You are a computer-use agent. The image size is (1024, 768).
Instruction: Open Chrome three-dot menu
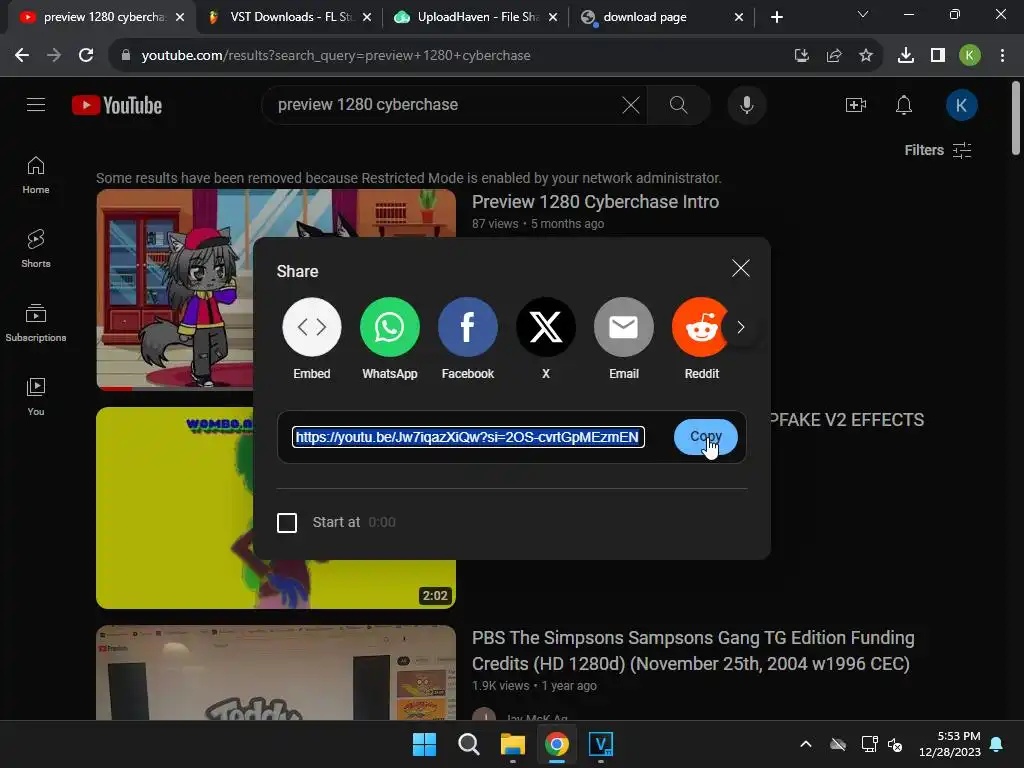click(x=1002, y=56)
